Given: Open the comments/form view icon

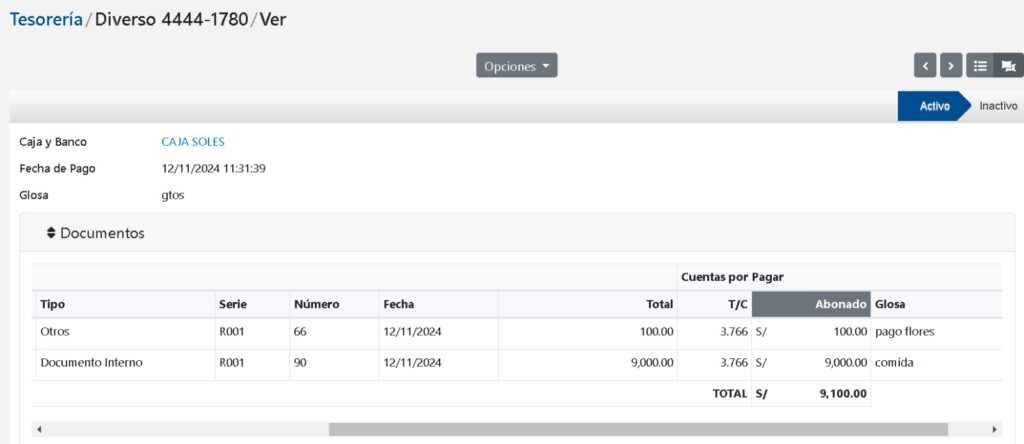Looking at the screenshot, I should (1007, 66).
